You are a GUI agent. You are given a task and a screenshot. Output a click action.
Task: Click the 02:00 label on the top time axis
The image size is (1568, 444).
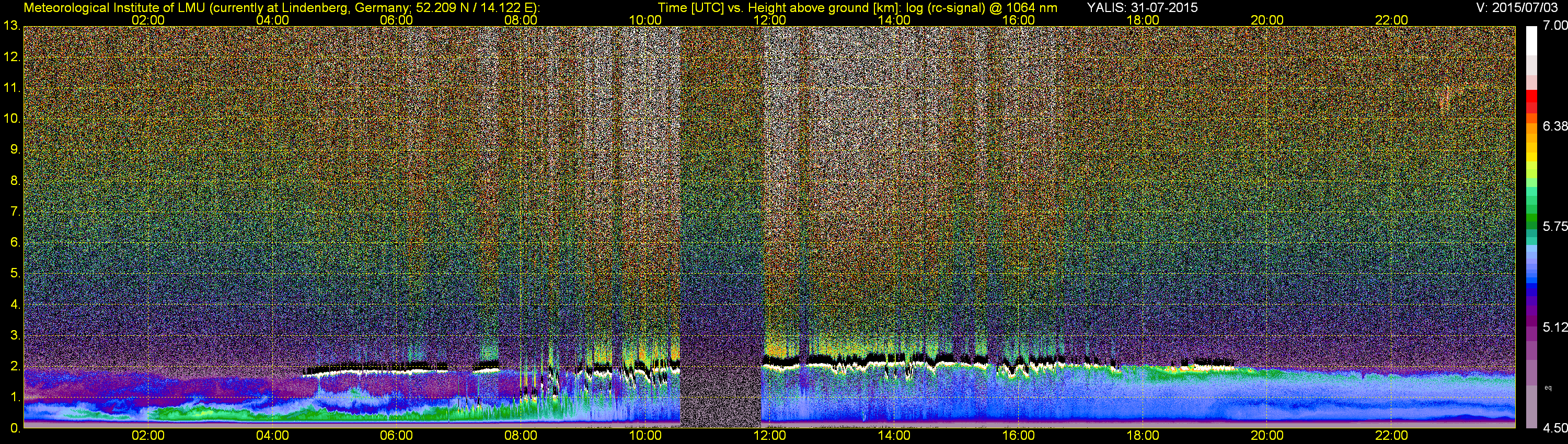click(148, 20)
